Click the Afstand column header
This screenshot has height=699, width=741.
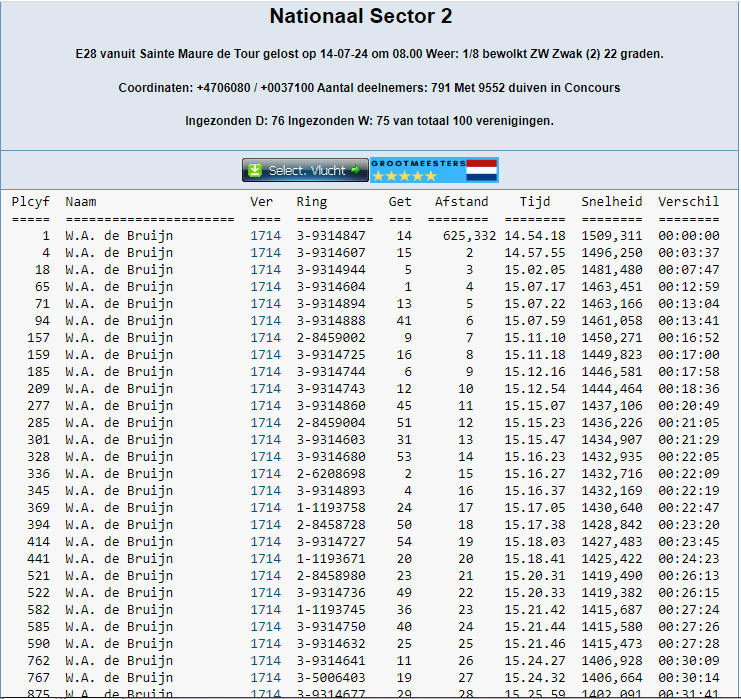click(462, 202)
